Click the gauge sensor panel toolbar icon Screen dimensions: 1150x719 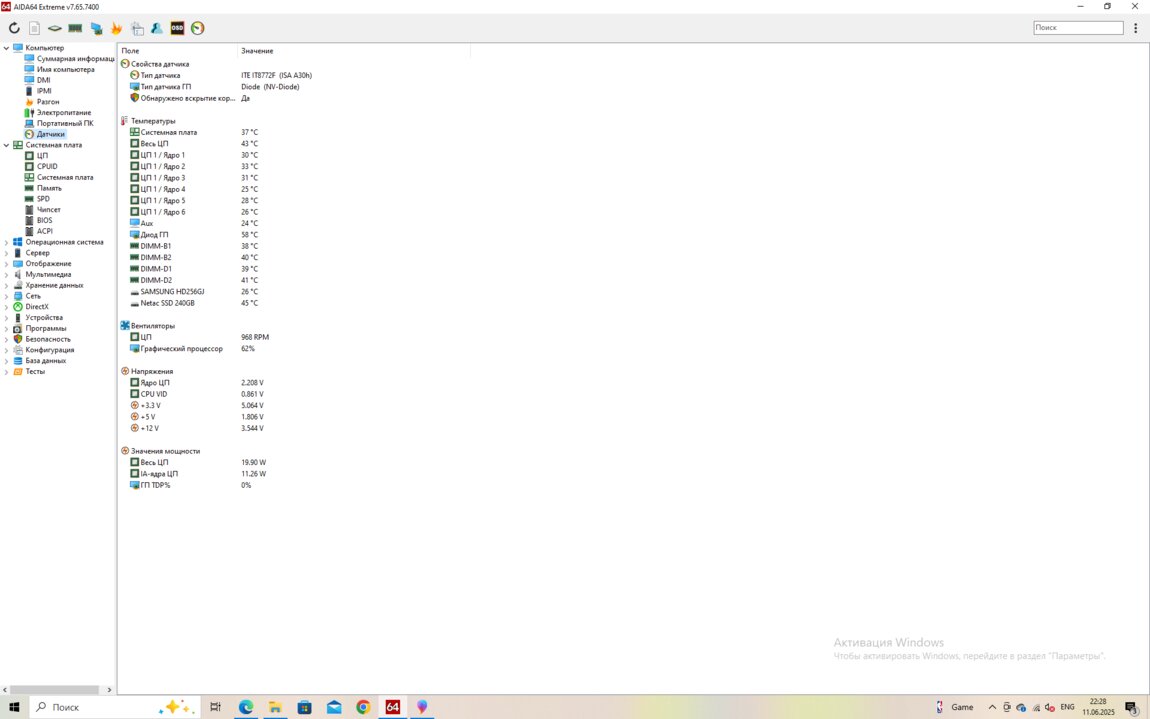click(x=198, y=28)
